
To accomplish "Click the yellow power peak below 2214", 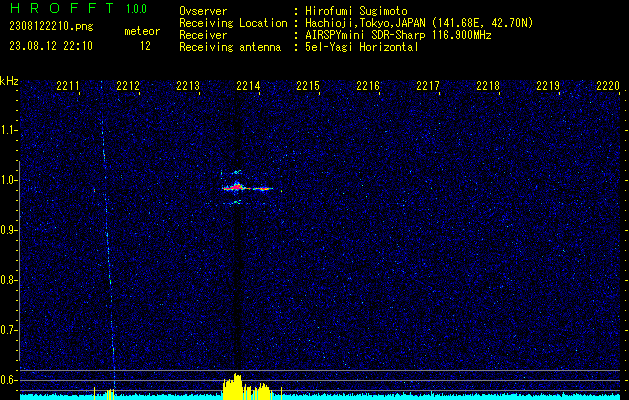I will coord(234,386).
